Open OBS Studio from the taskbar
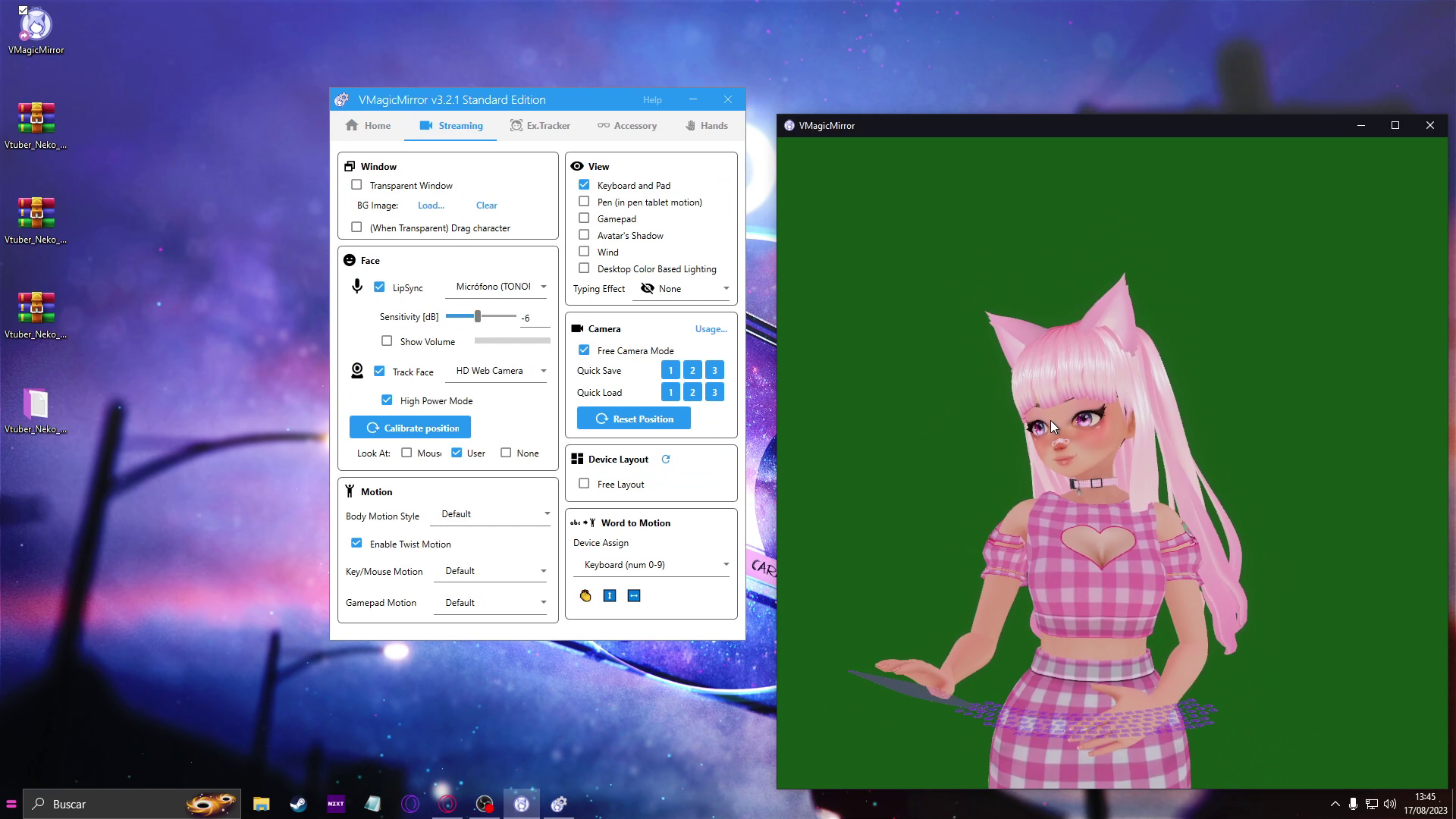Image resolution: width=1456 pixels, height=819 pixels. coord(483,804)
